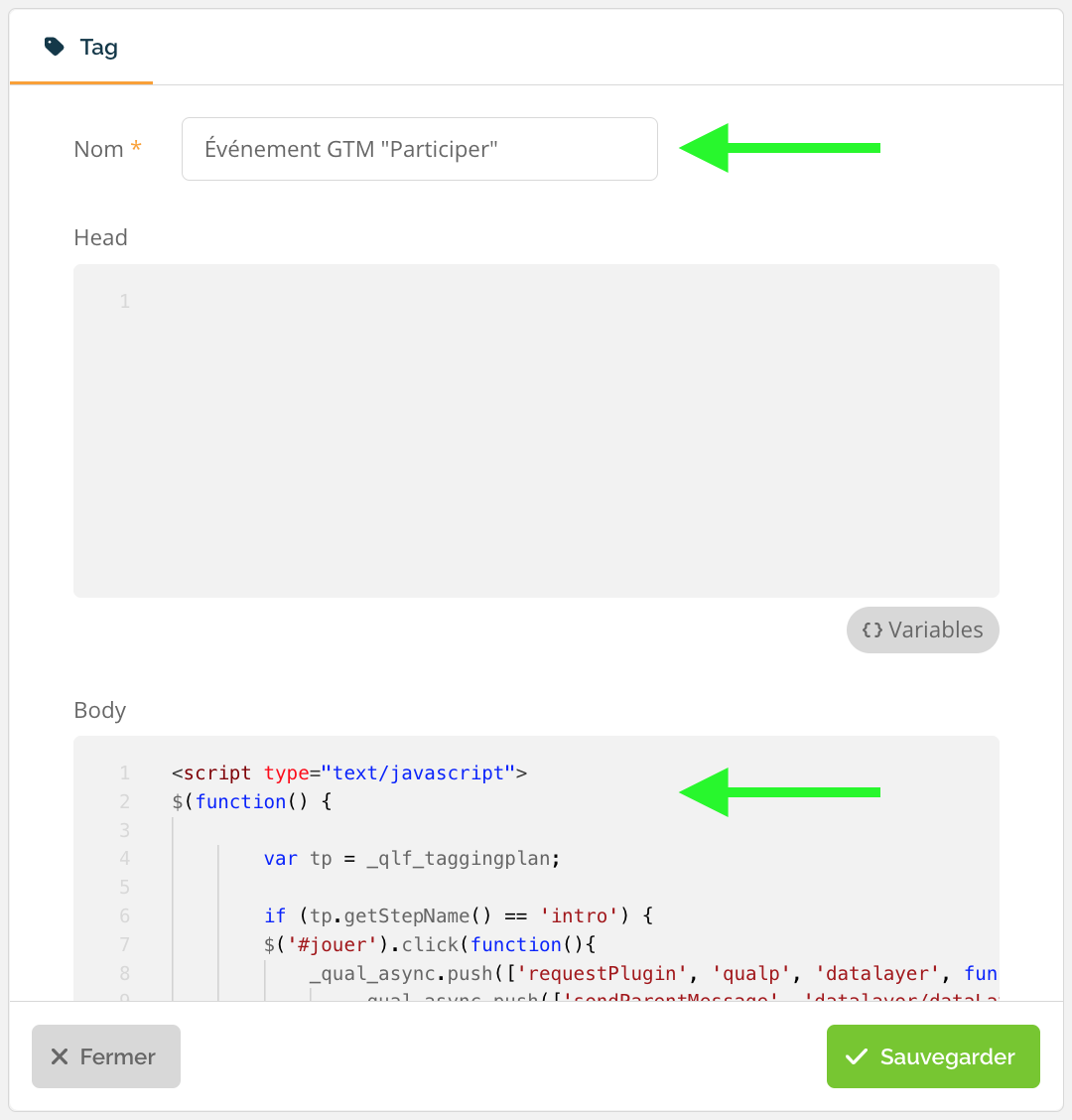This screenshot has height=1120, width=1072.
Task: Click line number 1 in Head editor
Action: 125,302
